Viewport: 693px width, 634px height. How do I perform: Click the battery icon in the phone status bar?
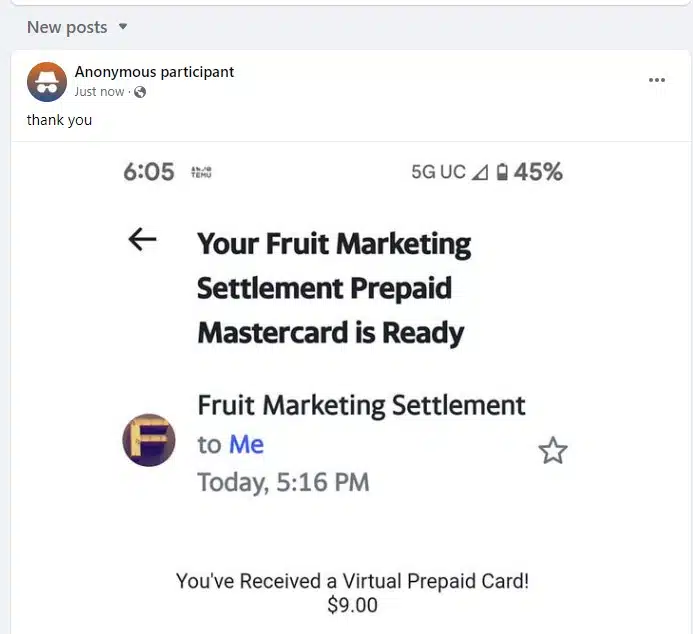point(501,172)
